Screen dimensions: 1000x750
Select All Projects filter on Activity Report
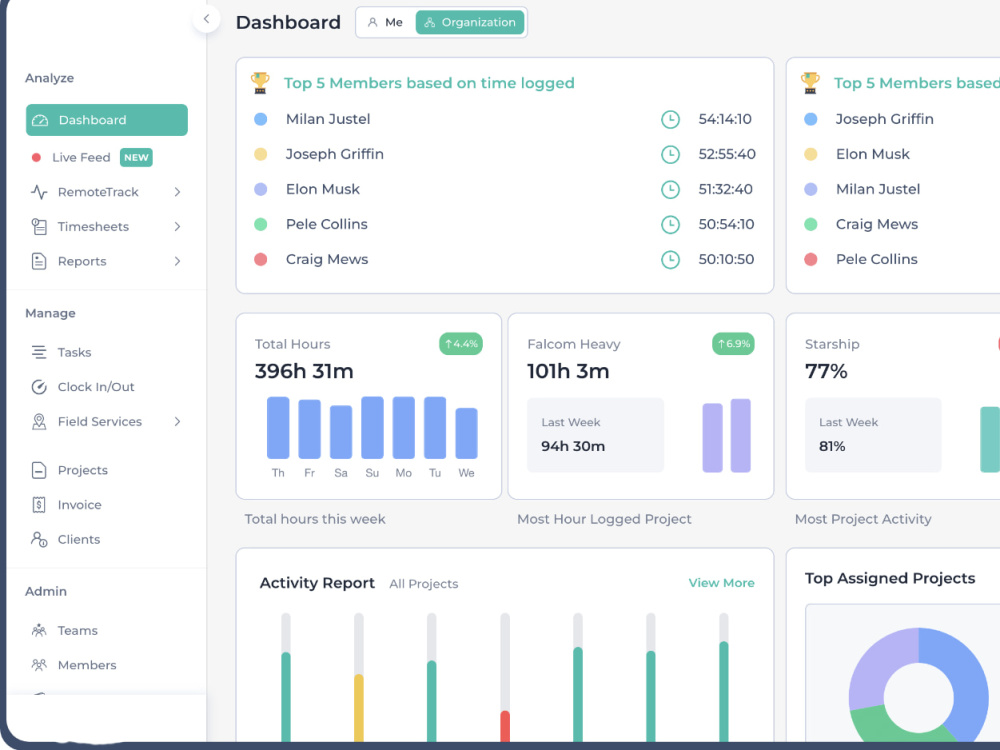coord(423,584)
